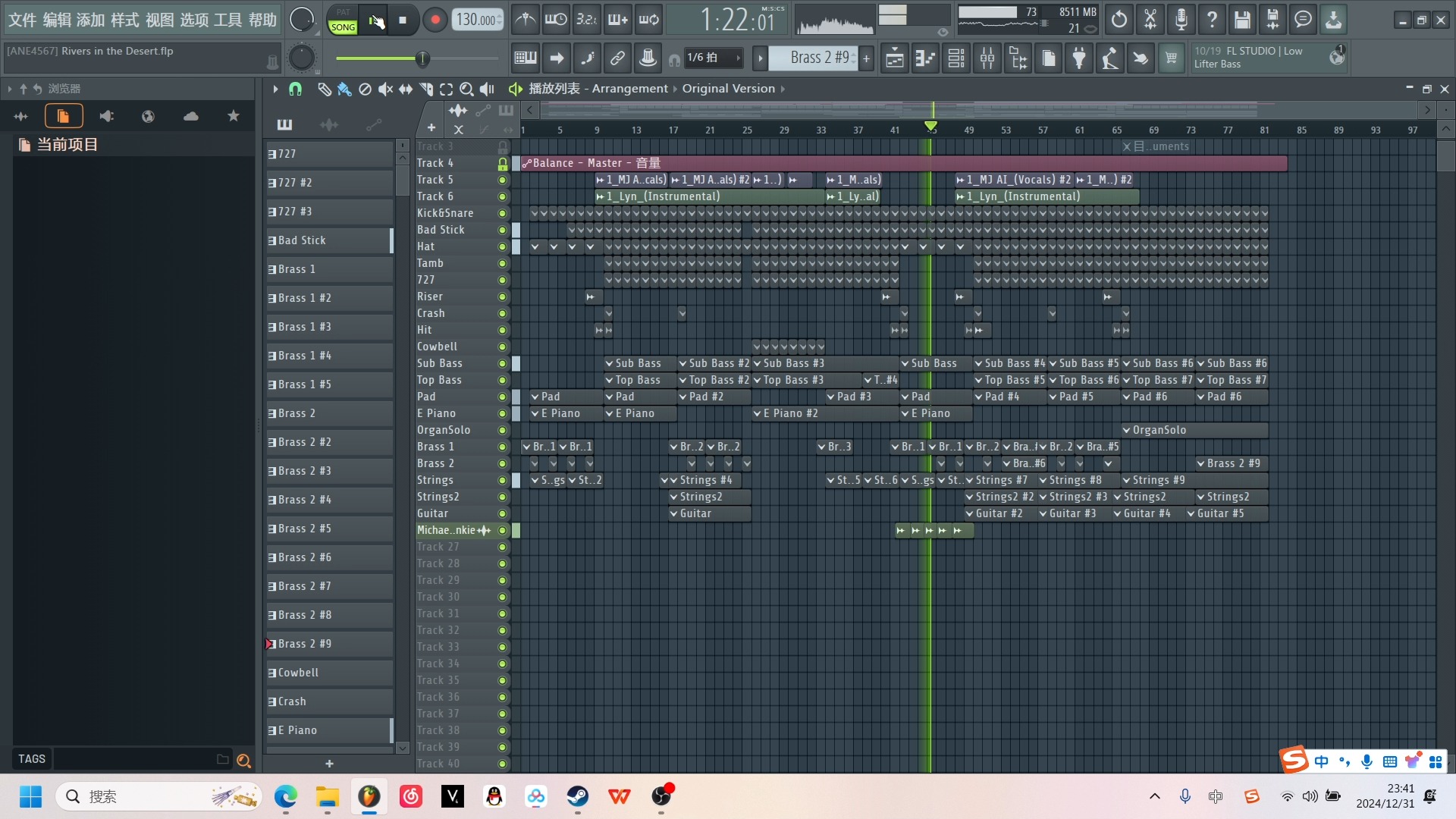1456x819 pixels.
Task: Open the playlist options arrow menu
Action: pos(275,89)
